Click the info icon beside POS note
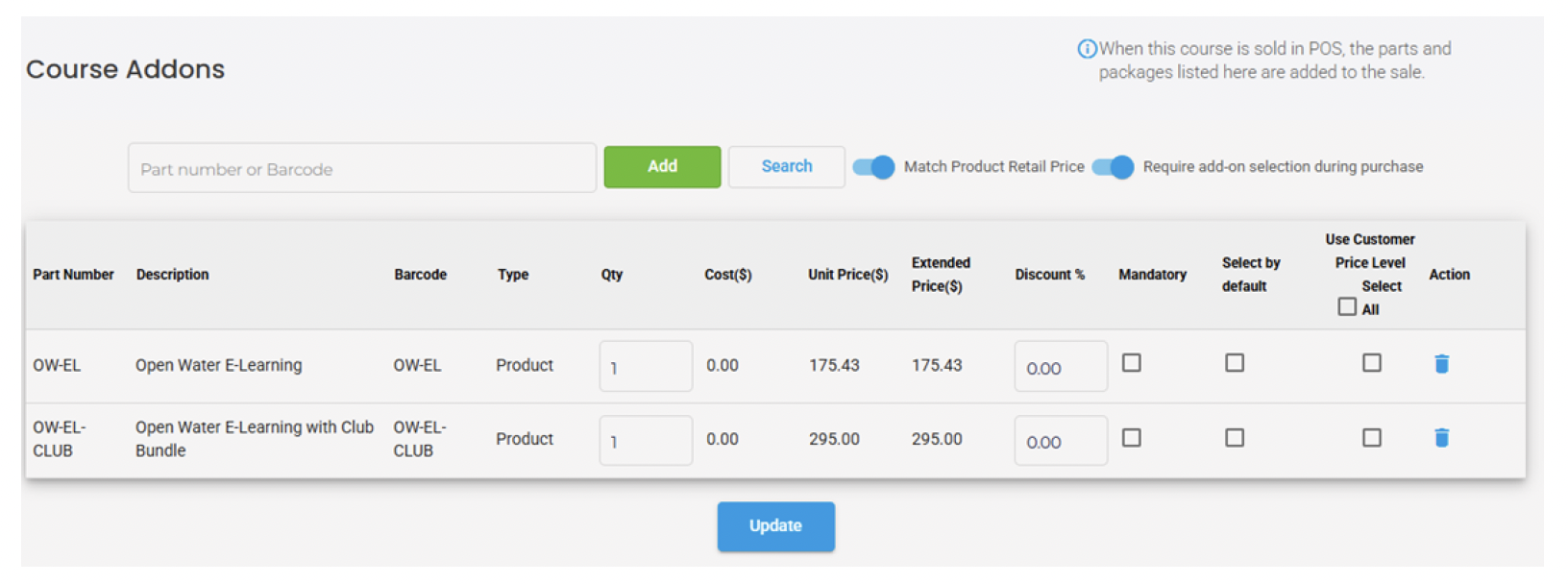 coord(1087,49)
